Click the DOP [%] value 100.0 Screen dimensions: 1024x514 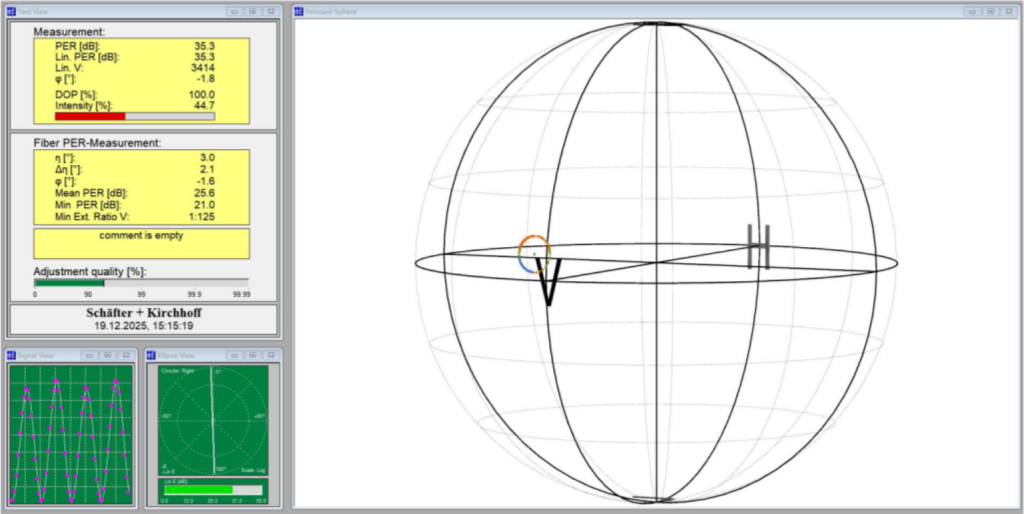(202, 95)
